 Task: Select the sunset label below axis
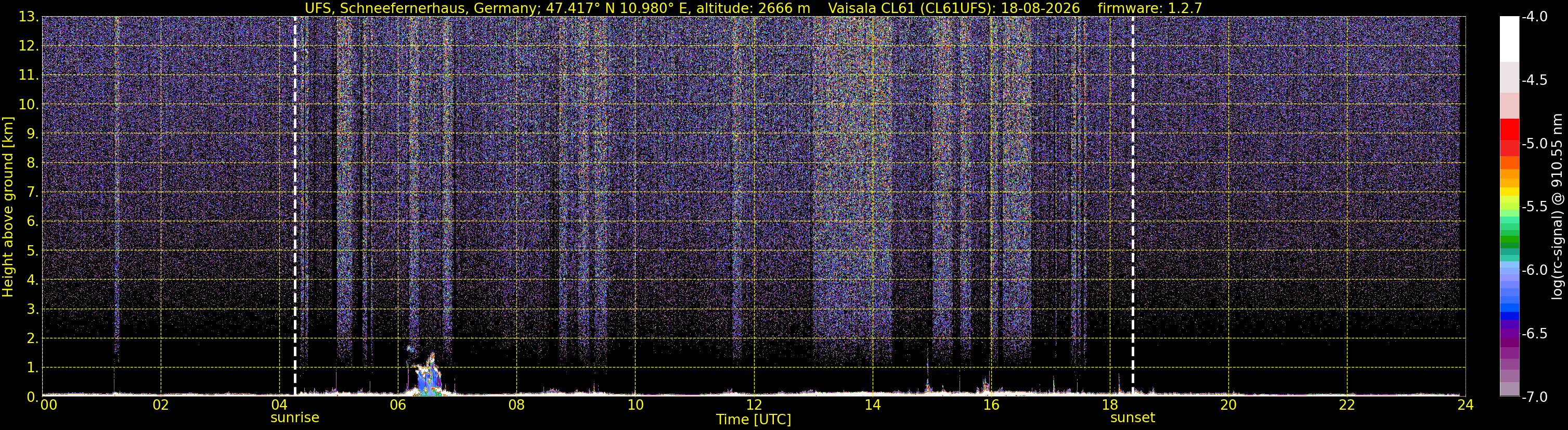click(1132, 418)
